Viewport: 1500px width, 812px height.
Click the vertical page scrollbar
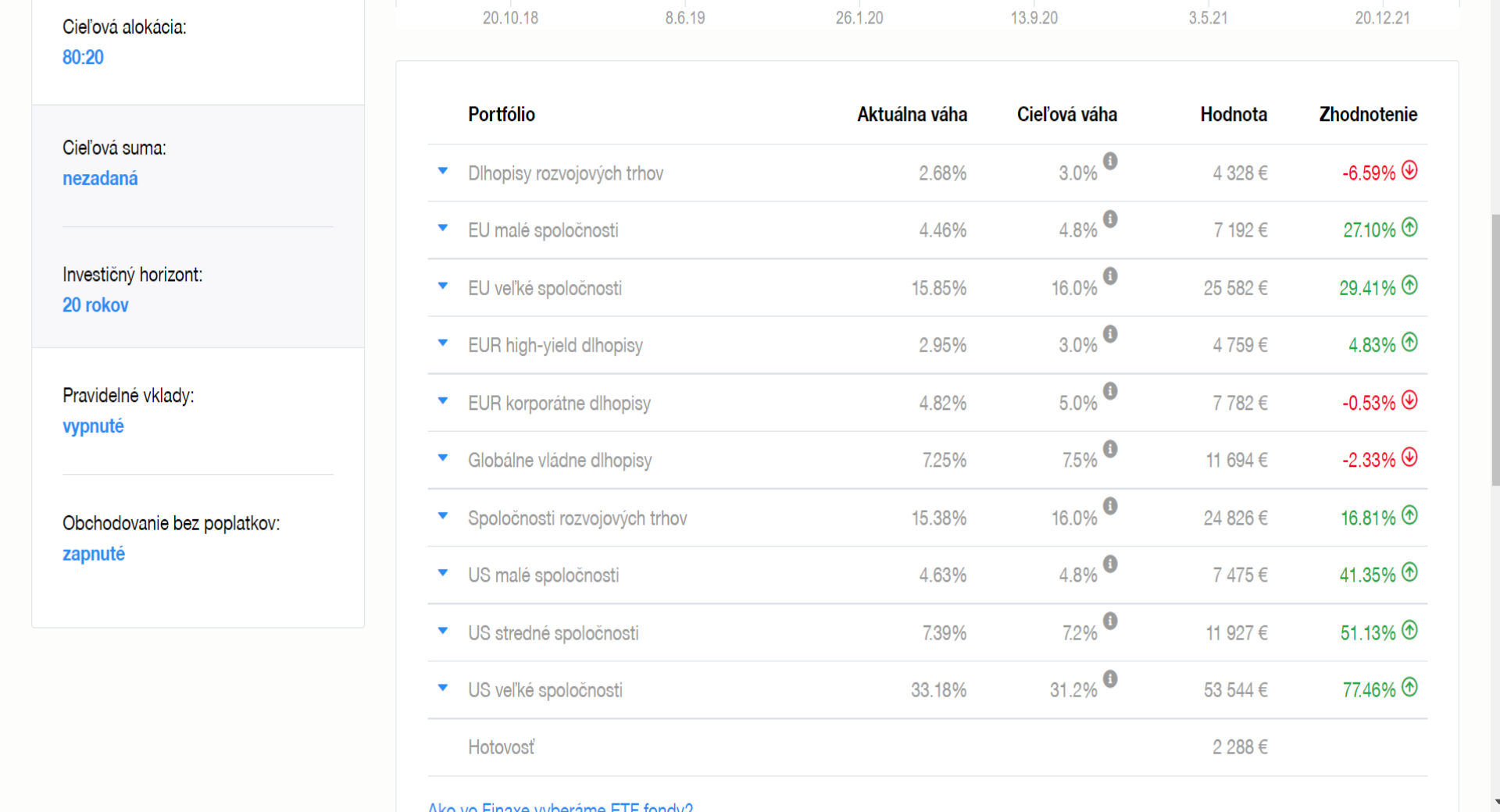1495,351
